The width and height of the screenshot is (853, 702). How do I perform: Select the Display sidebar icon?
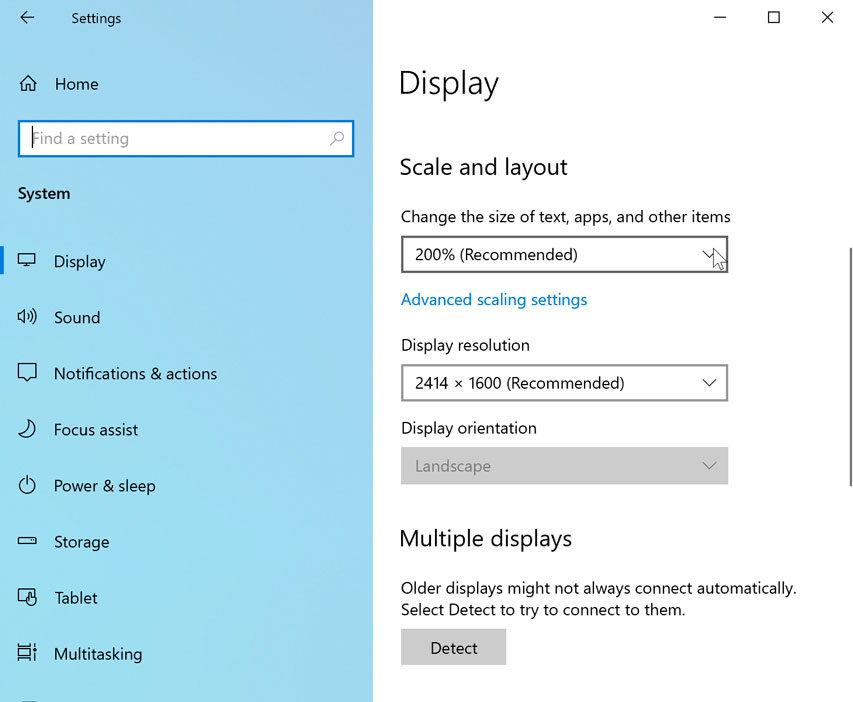(26, 261)
